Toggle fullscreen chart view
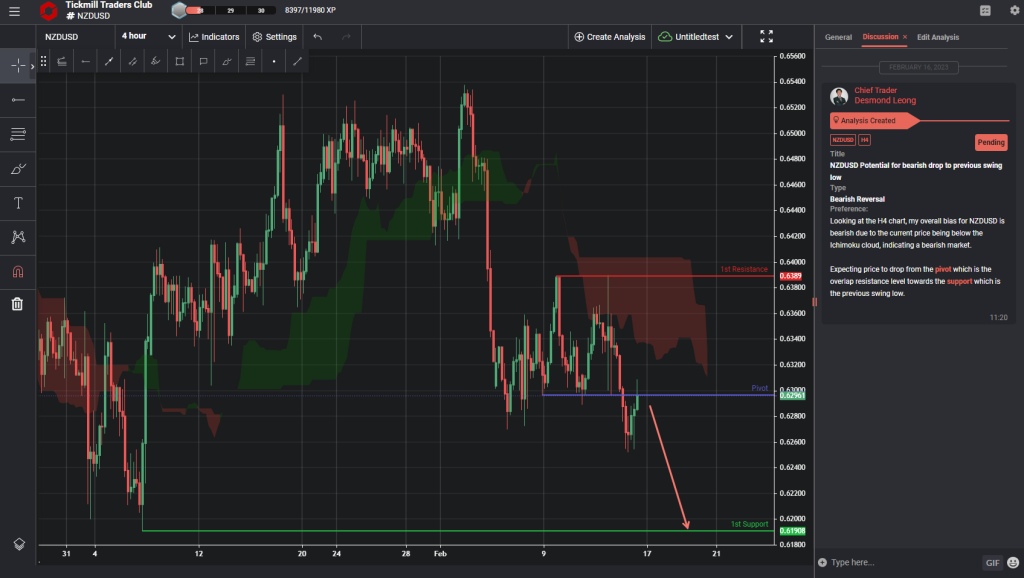 pyautogui.click(x=766, y=36)
